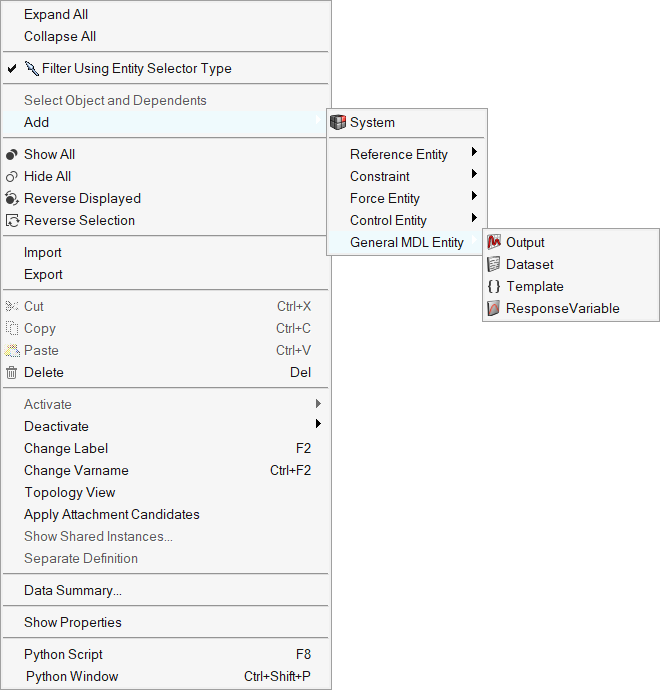Click the Reverse Selection icon

pyautogui.click(x=12, y=220)
